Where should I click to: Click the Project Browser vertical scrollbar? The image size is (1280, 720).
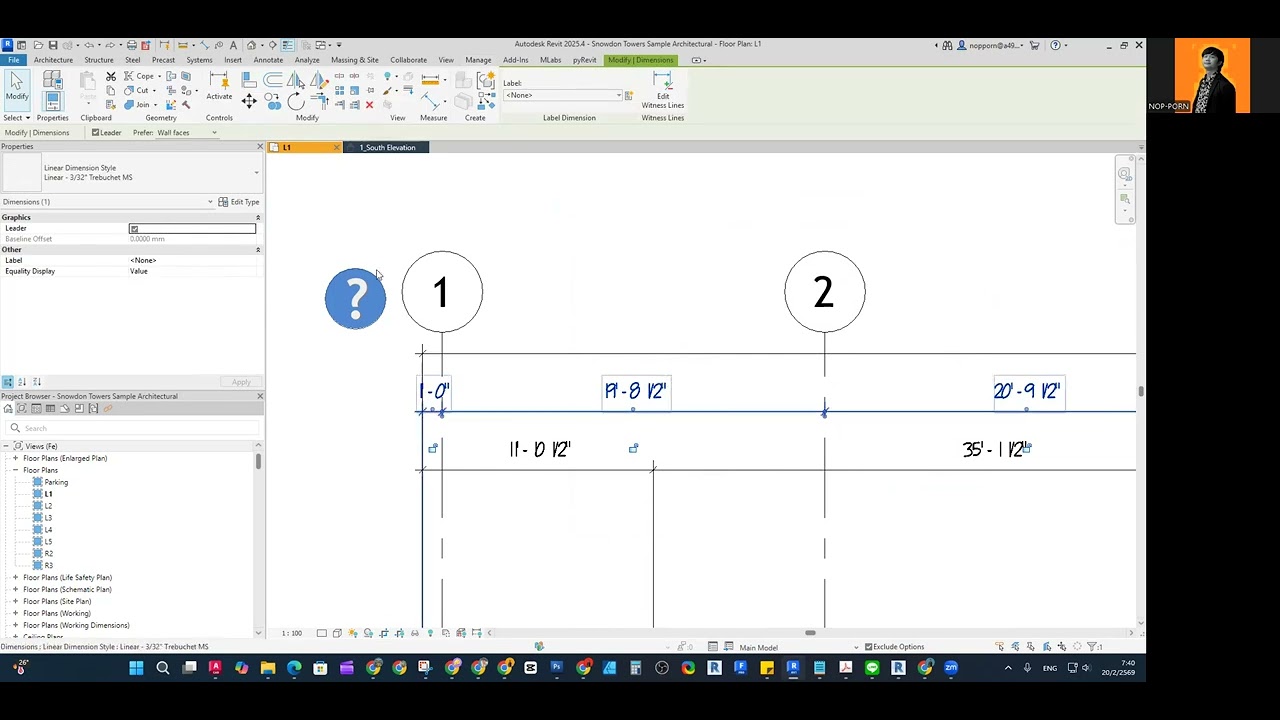259,461
